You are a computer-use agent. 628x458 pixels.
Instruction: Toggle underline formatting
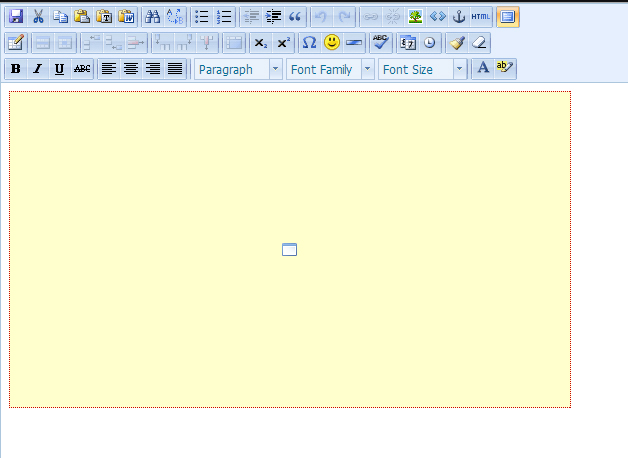click(60, 69)
